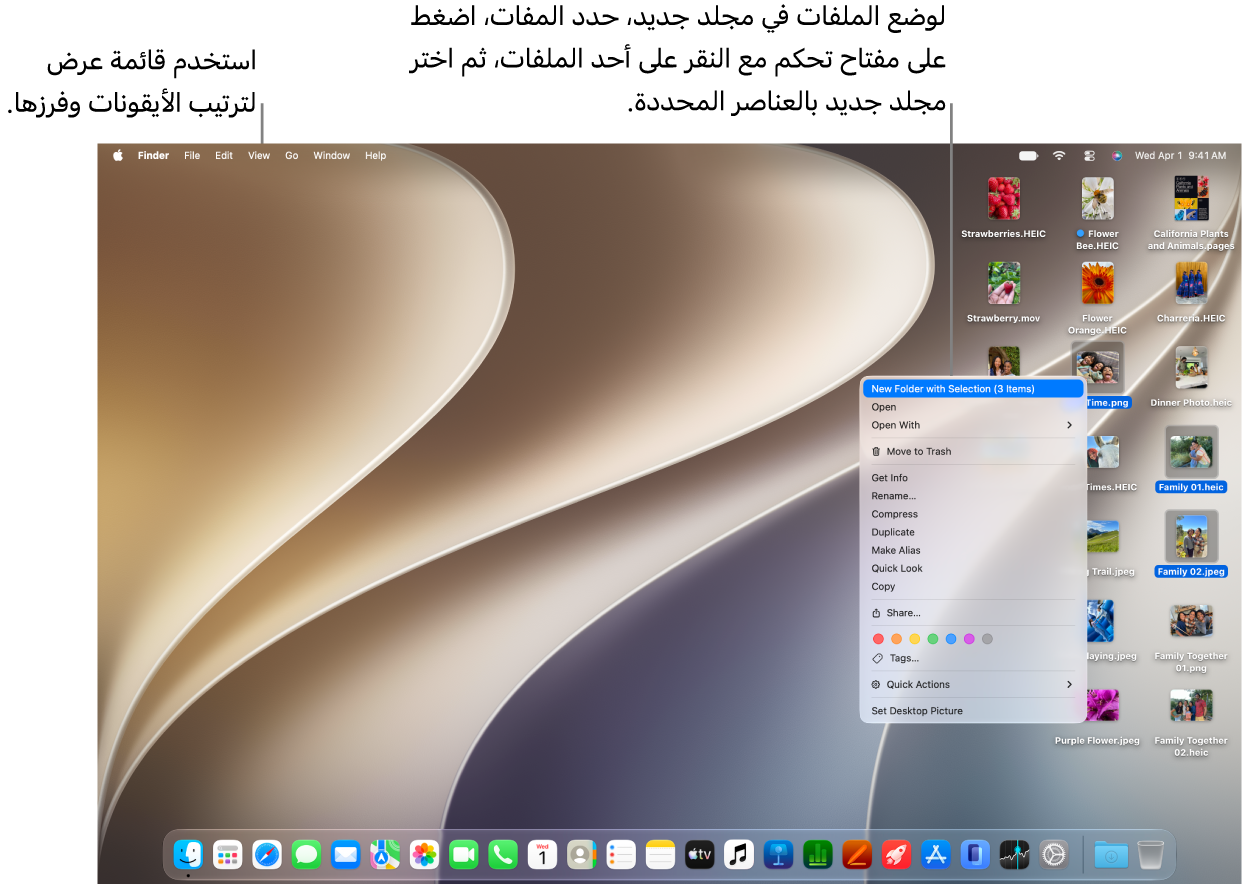This screenshot has width=1242, height=886.
Task: Open Numbers in the Dock
Action: pyautogui.click(x=817, y=854)
